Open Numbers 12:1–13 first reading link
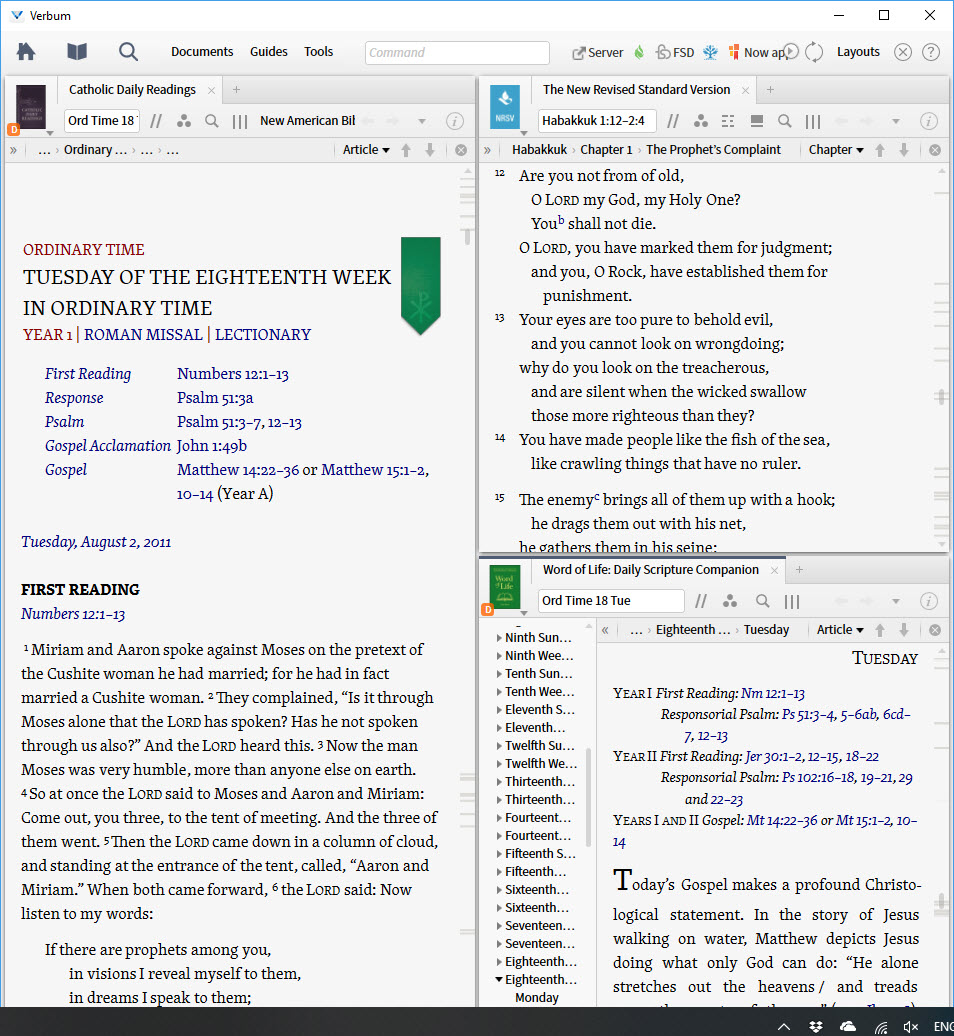 tap(233, 374)
